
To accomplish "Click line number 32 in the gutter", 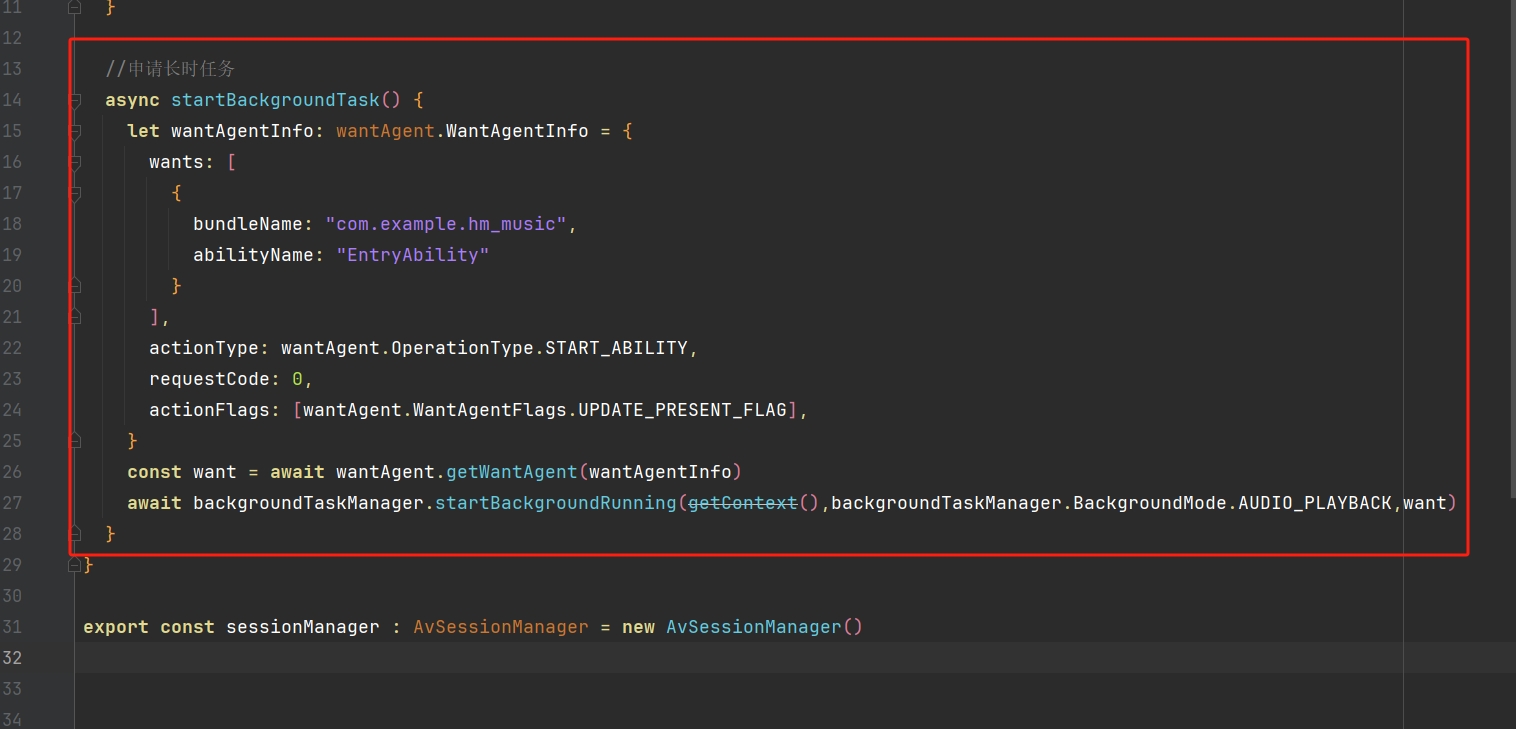I will coord(13,658).
